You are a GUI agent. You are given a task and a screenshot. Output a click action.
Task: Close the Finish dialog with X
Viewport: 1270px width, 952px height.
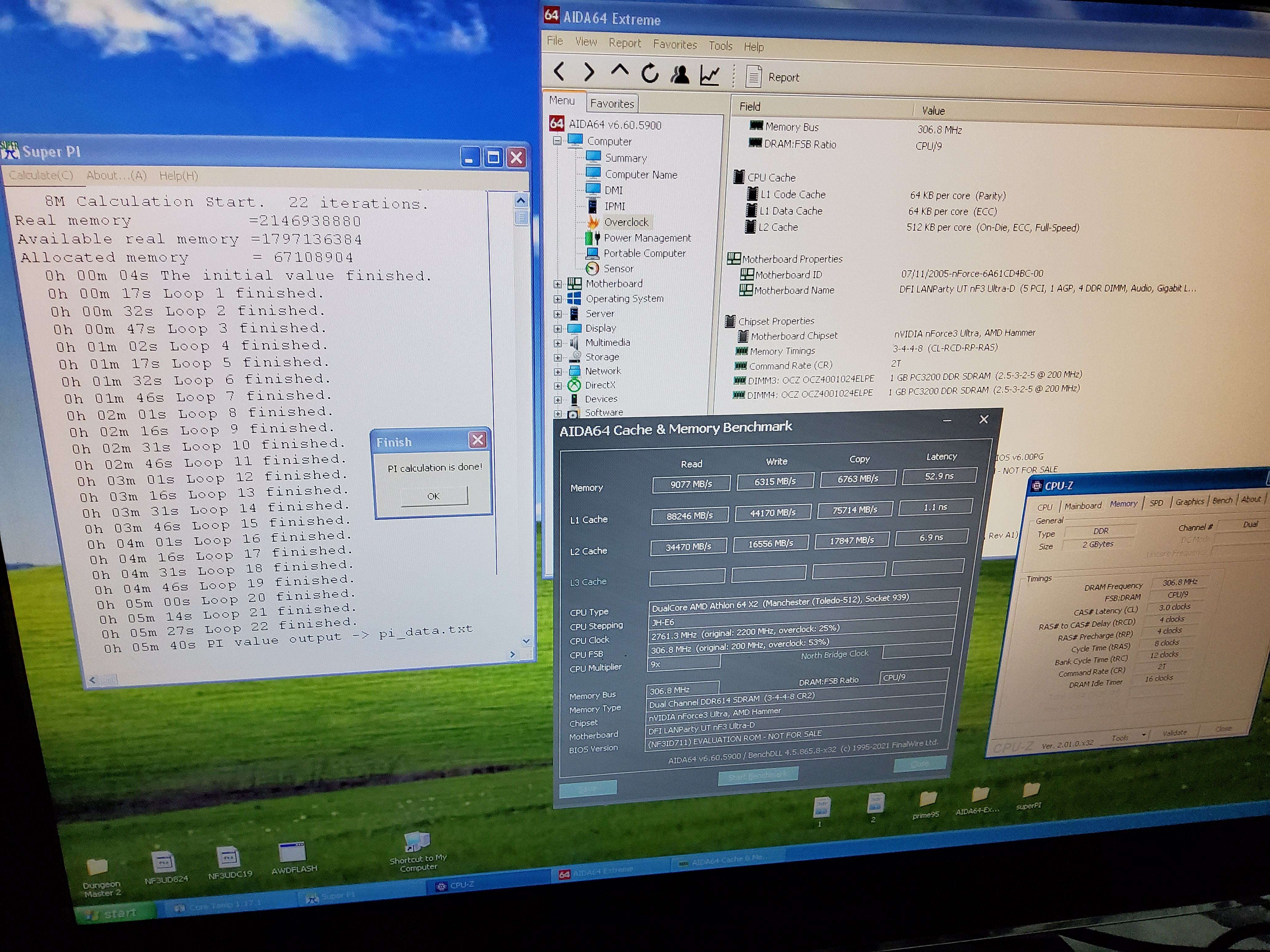coord(477,440)
